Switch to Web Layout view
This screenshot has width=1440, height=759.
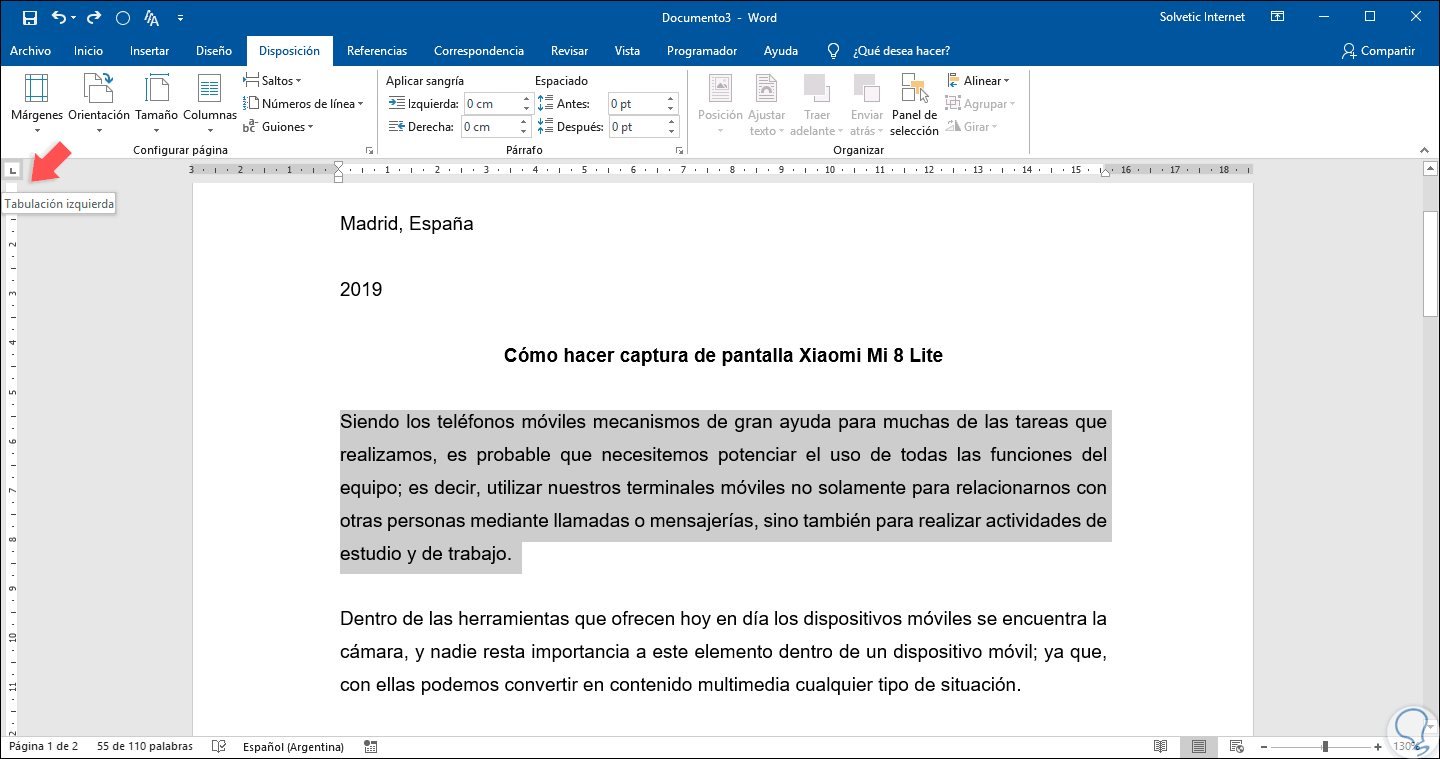click(1236, 747)
